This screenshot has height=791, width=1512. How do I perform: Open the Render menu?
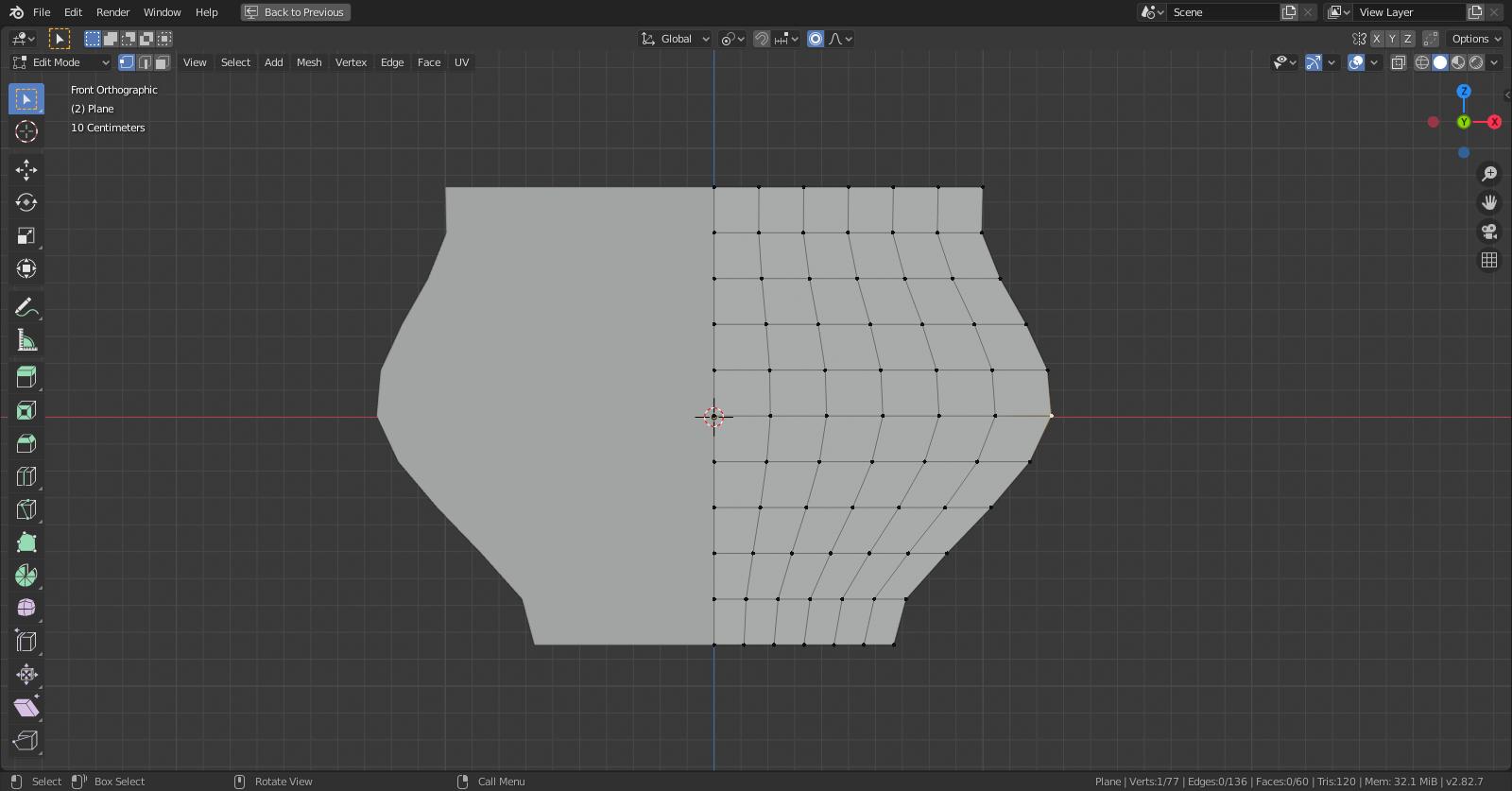[x=112, y=12]
